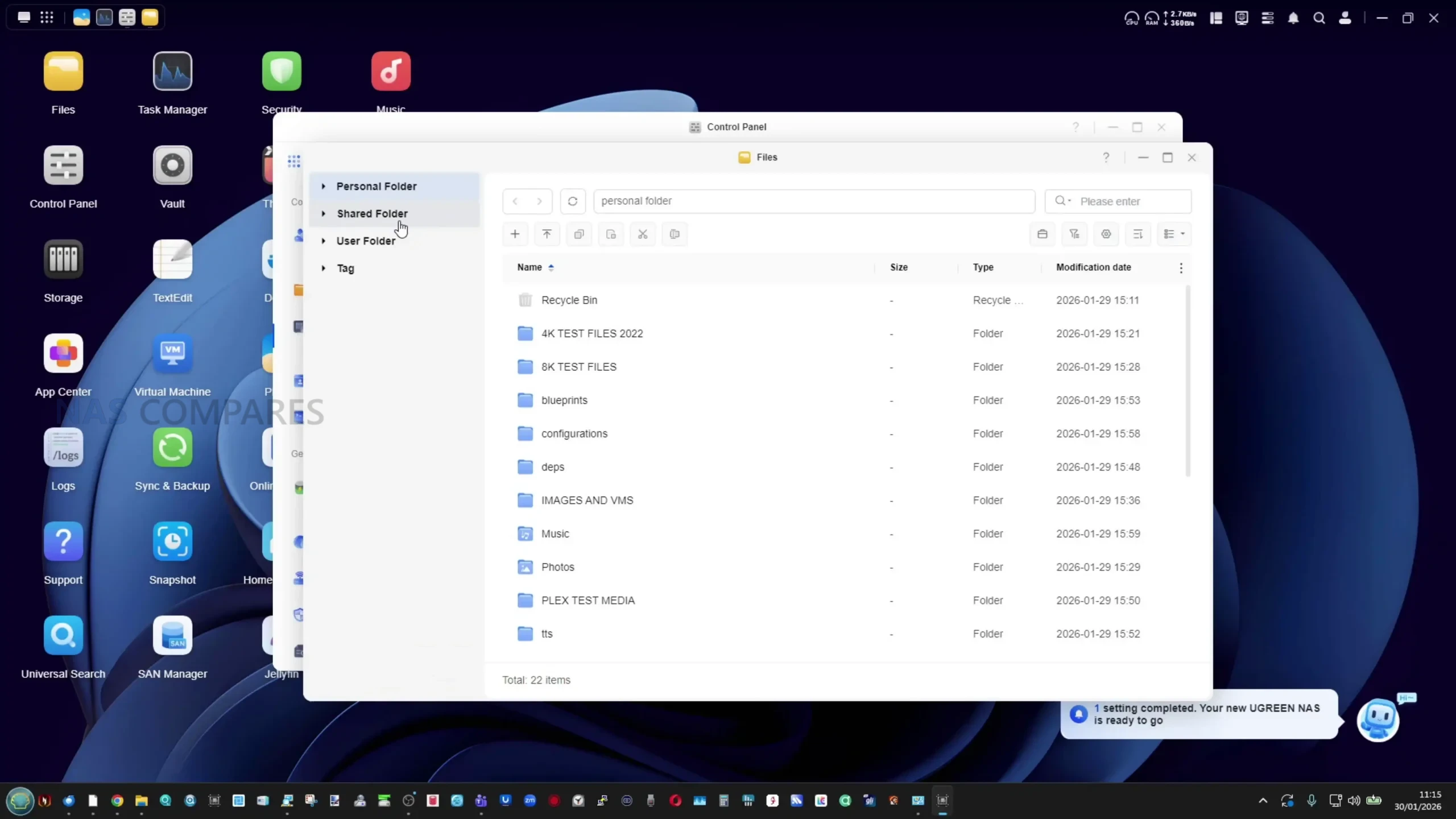
Task: Click the Modification date column header
Action: [1093, 267]
